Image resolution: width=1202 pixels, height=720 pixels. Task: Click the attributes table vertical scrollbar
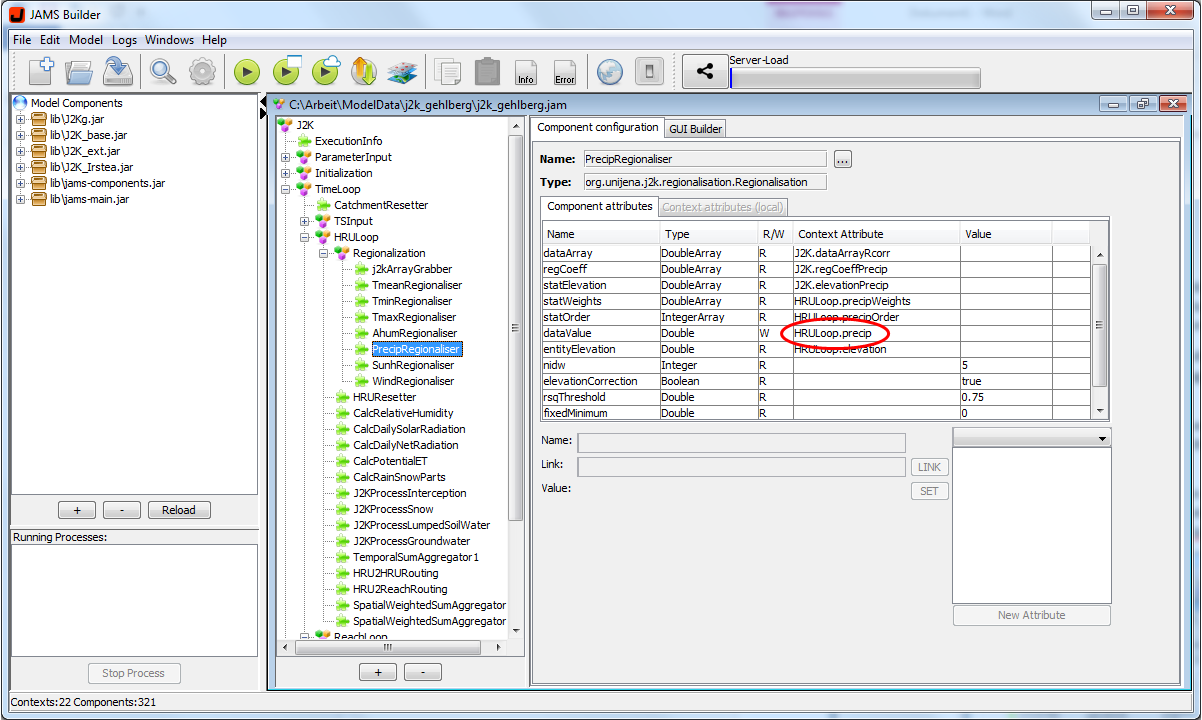pos(1100,325)
